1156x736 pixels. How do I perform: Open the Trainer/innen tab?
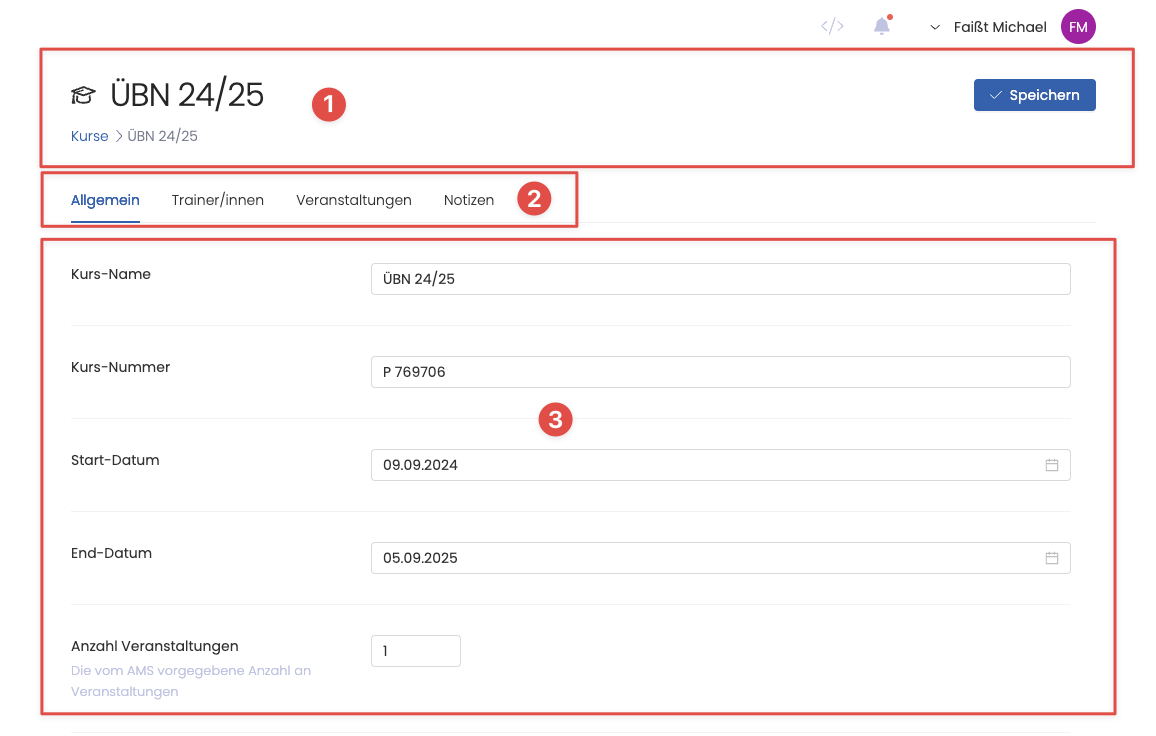coord(218,200)
